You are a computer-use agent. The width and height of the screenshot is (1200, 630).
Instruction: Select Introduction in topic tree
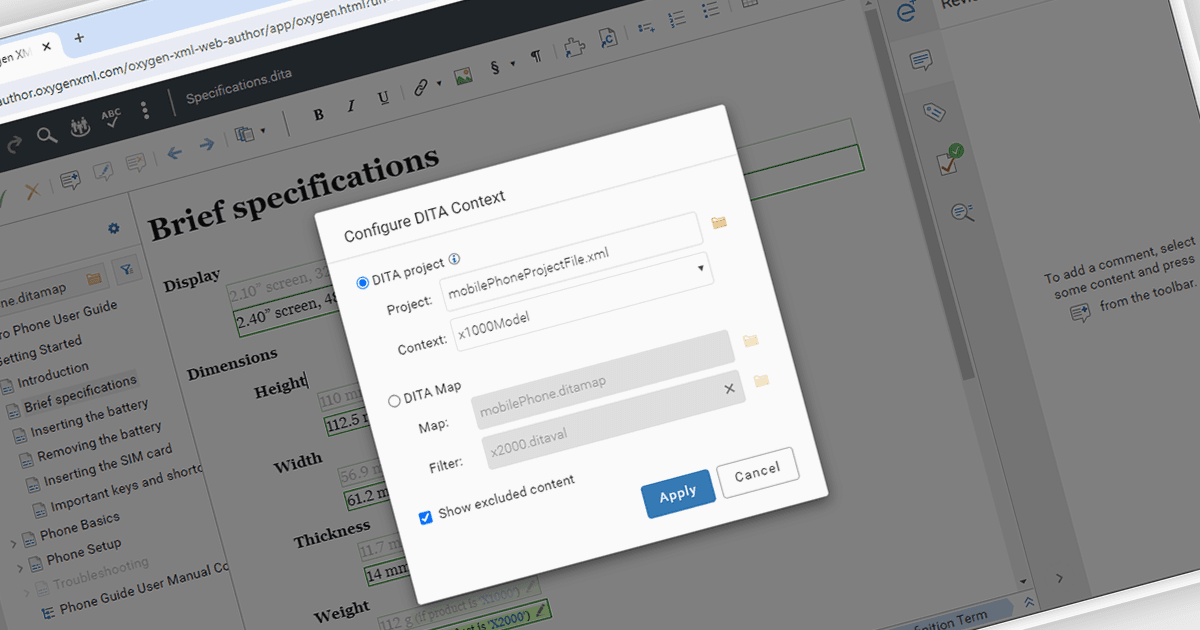[x=53, y=373]
